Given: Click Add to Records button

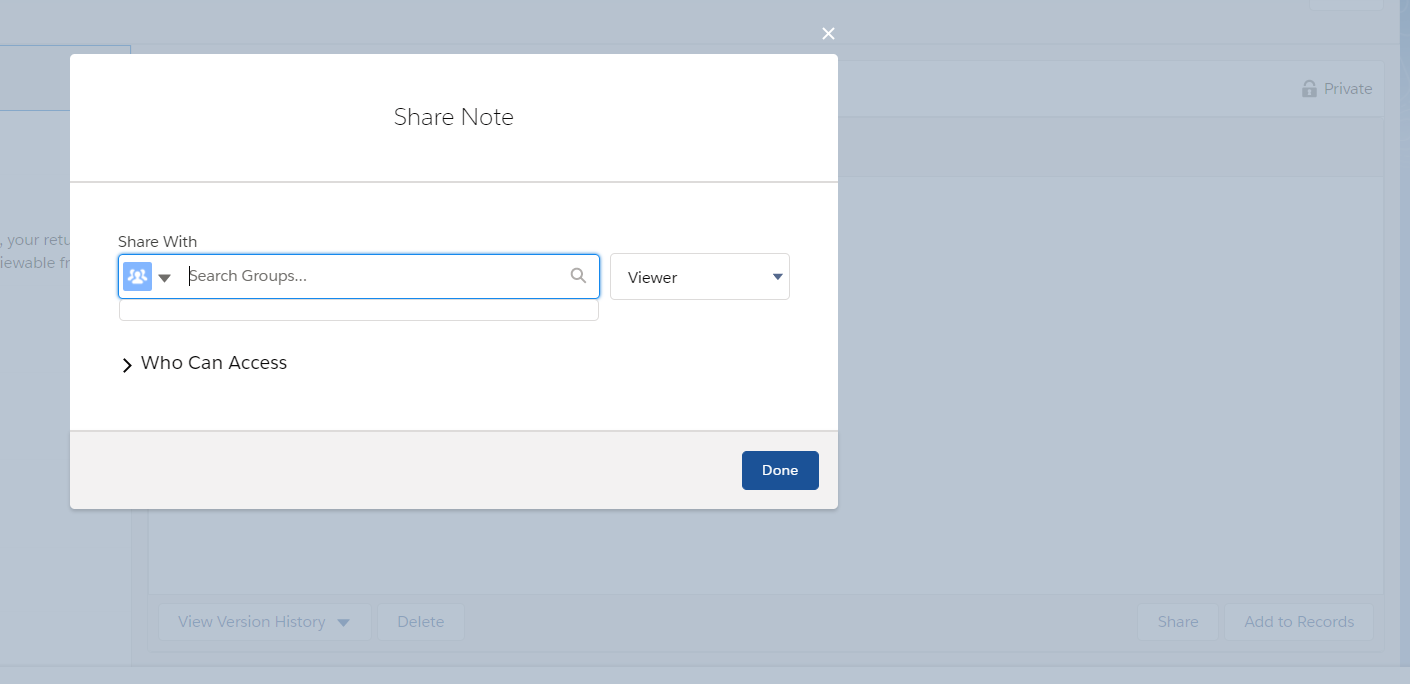Looking at the screenshot, I should [1299, 622].
